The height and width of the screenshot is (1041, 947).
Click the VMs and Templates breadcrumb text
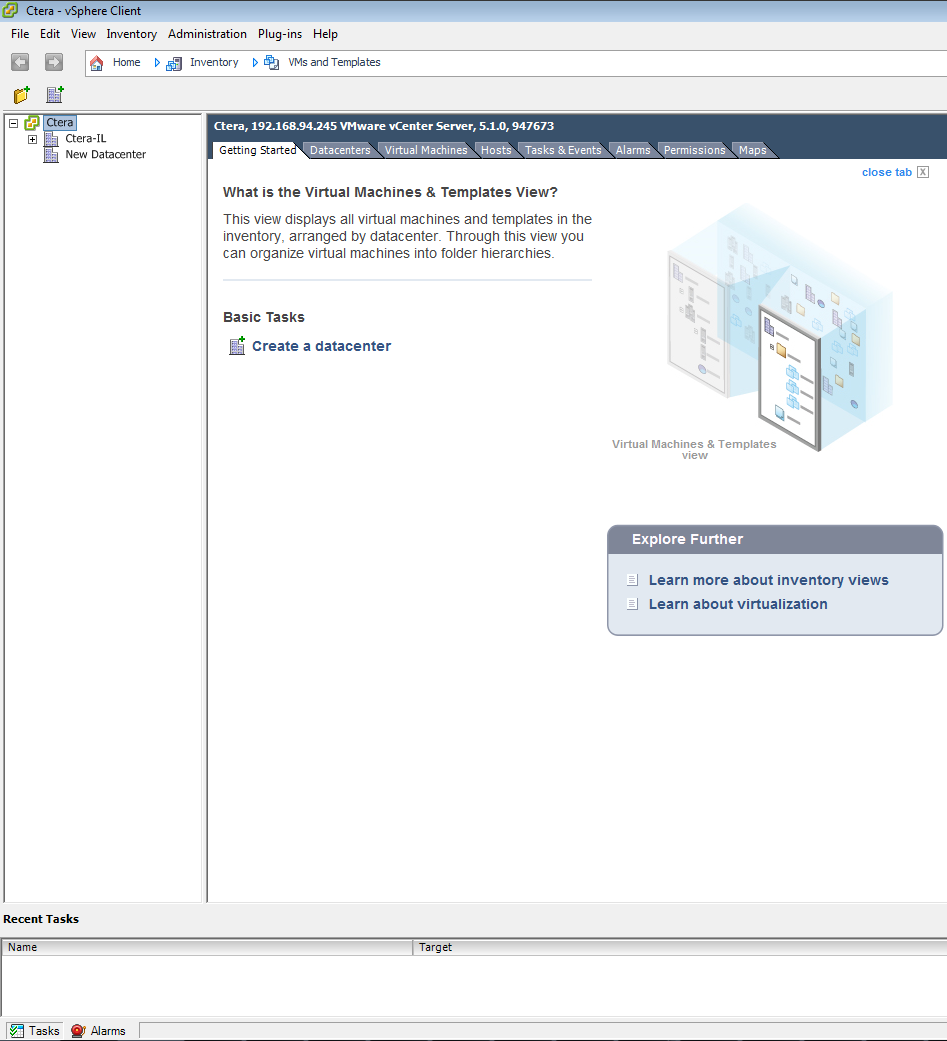[x=334, y=62]
